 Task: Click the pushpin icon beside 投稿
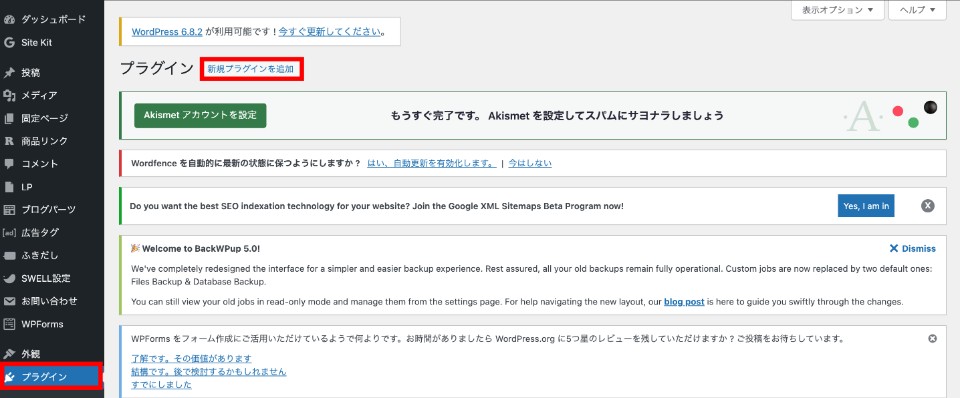tap(9, 73)
